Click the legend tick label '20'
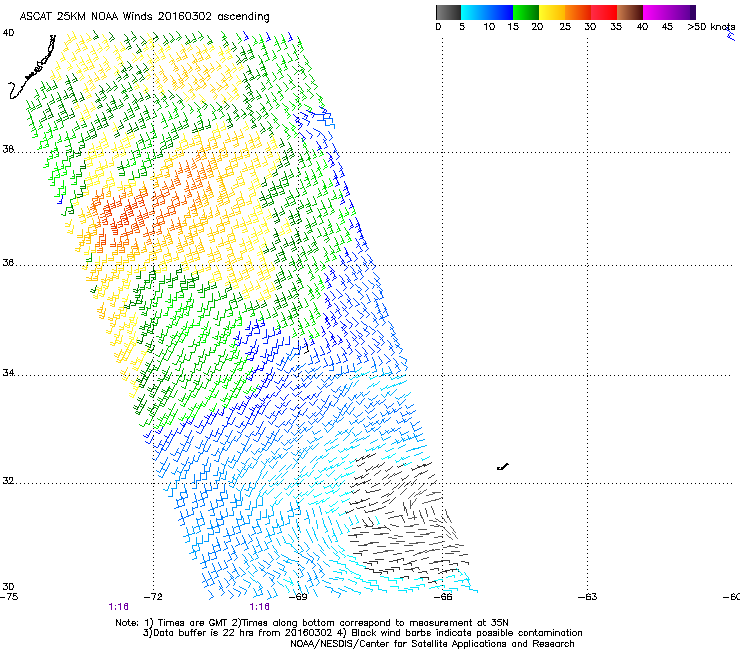Screen dimensions: 740x650 537,27
